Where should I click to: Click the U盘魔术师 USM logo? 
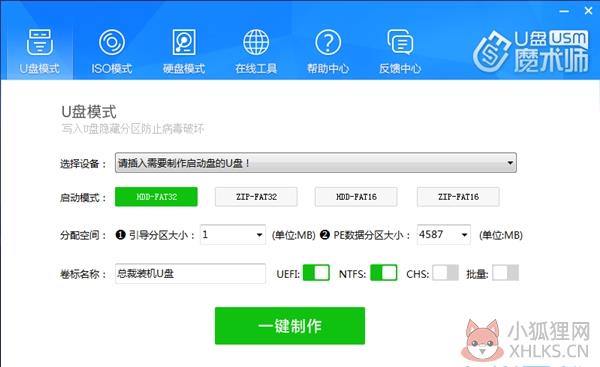coord(531,52)
